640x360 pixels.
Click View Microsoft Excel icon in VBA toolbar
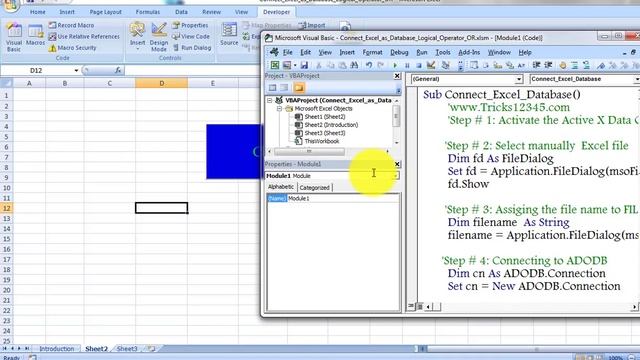click(x=275, y=65)
